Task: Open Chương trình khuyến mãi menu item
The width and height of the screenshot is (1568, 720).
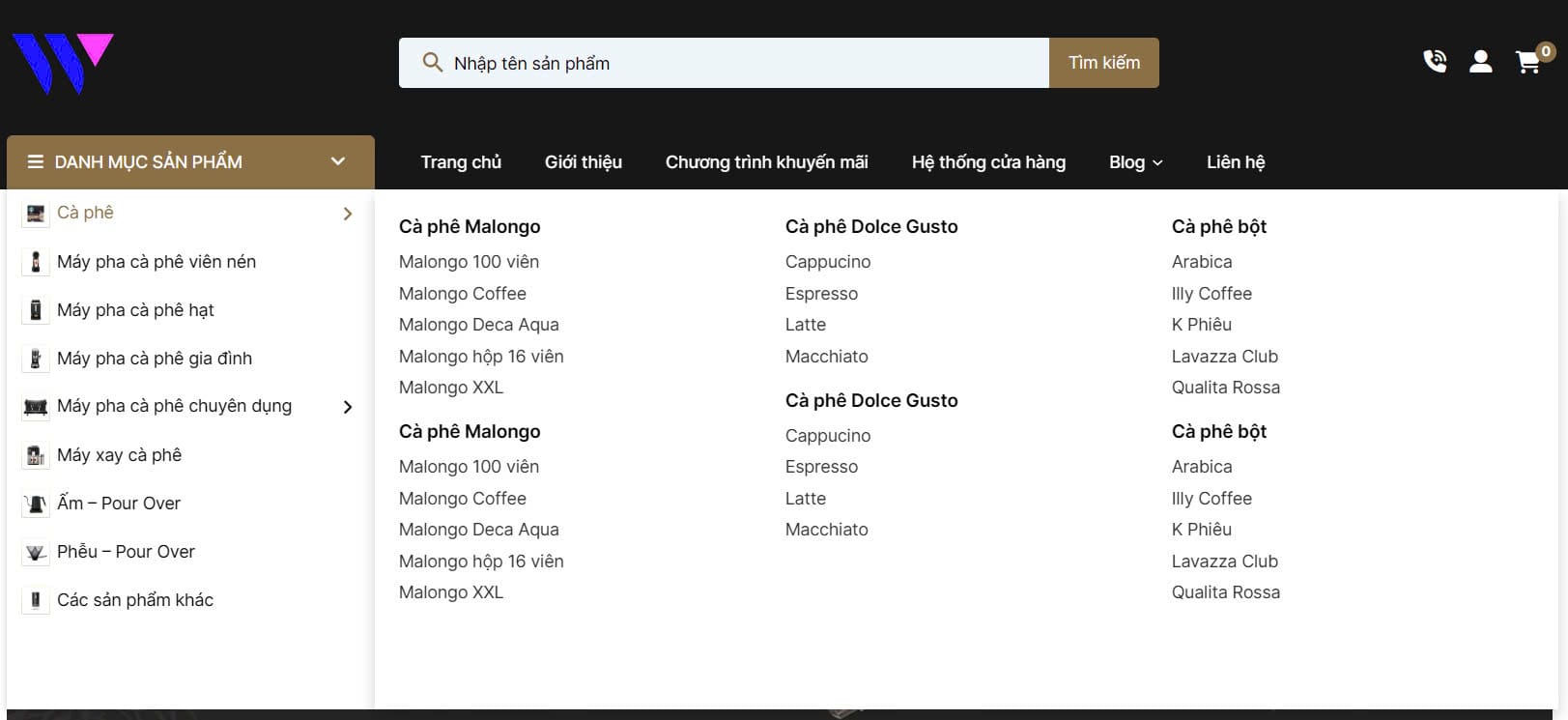Action: tap(766, 162)
